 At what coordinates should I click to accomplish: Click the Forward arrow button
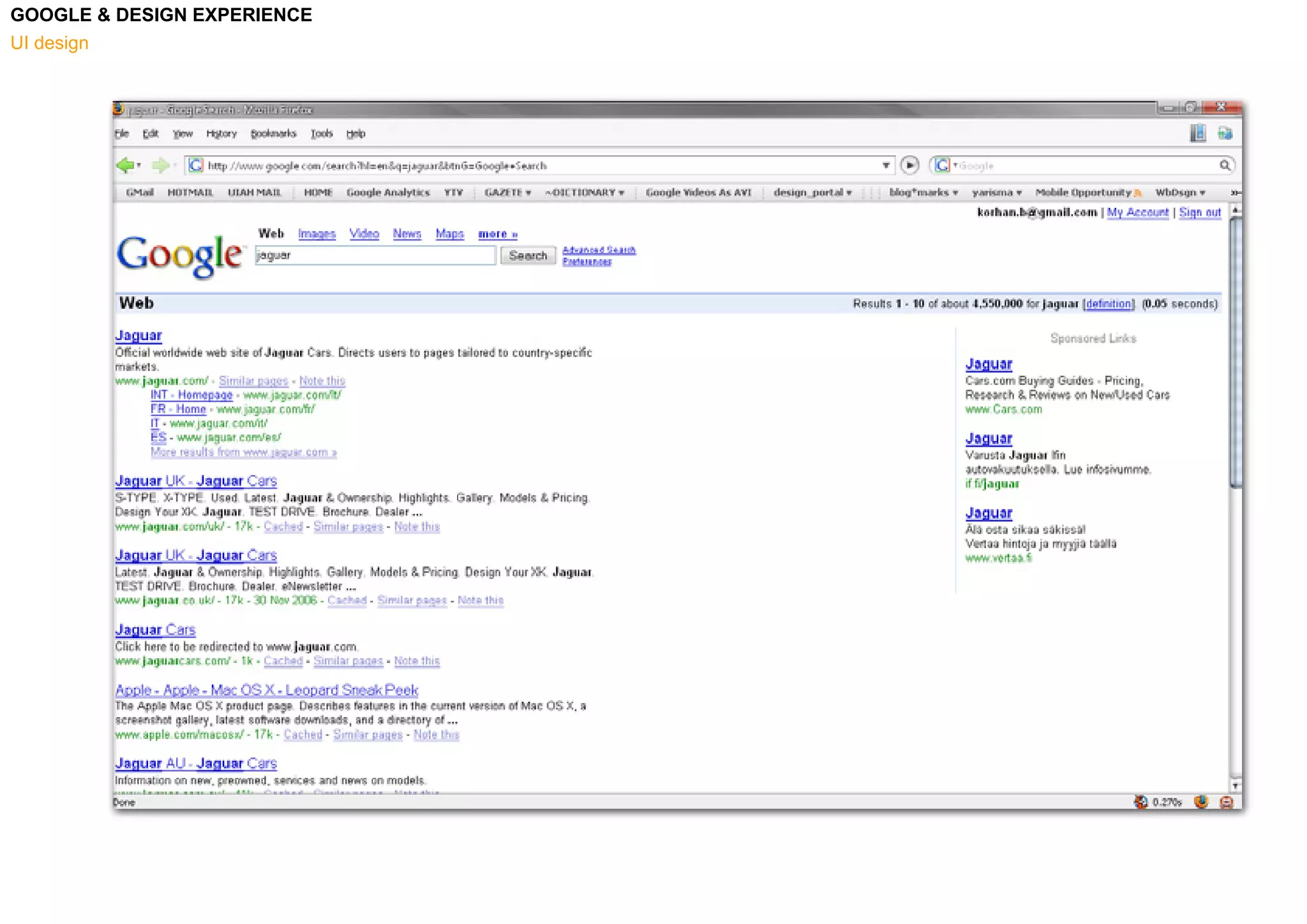[160, 165]
